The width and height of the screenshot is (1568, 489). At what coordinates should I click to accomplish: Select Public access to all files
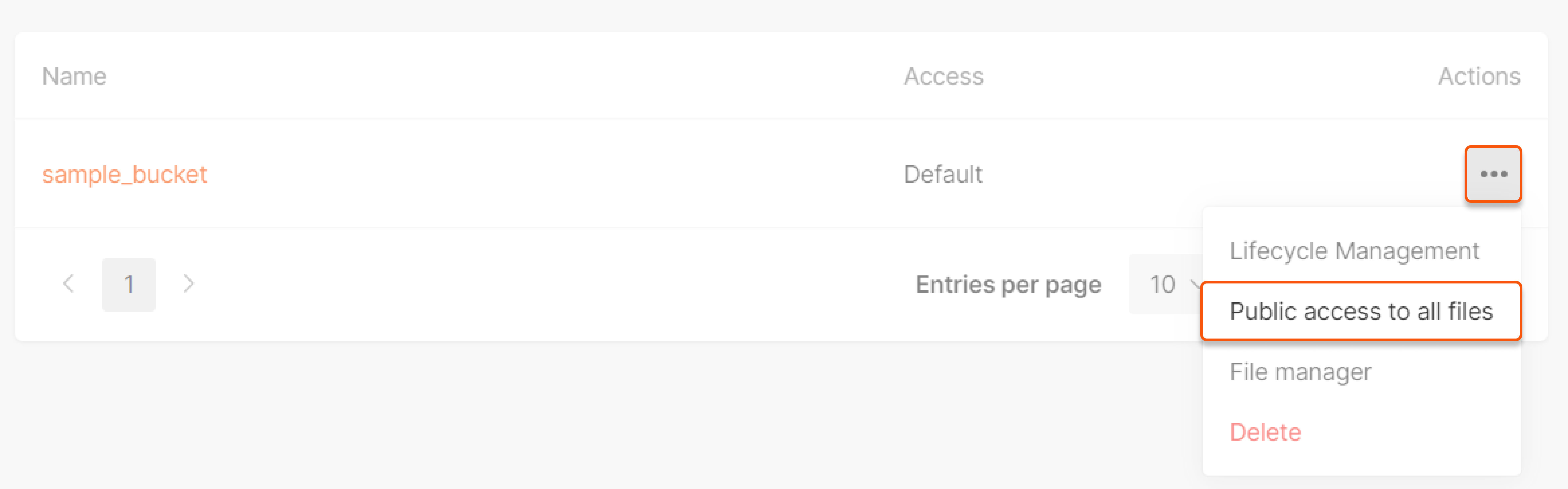1360,311
